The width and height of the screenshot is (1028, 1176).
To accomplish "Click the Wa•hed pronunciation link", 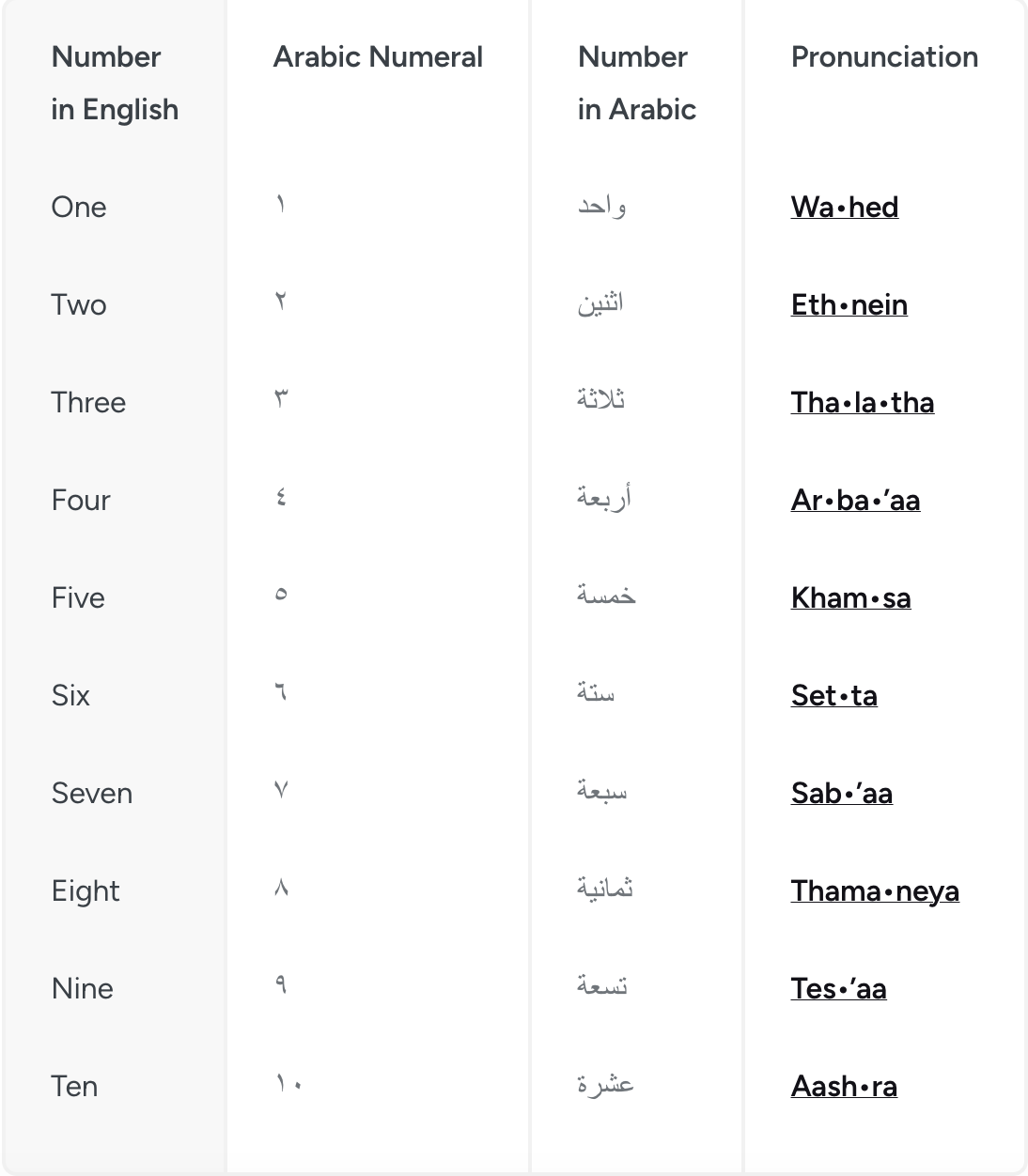I will tap(844, 207).
